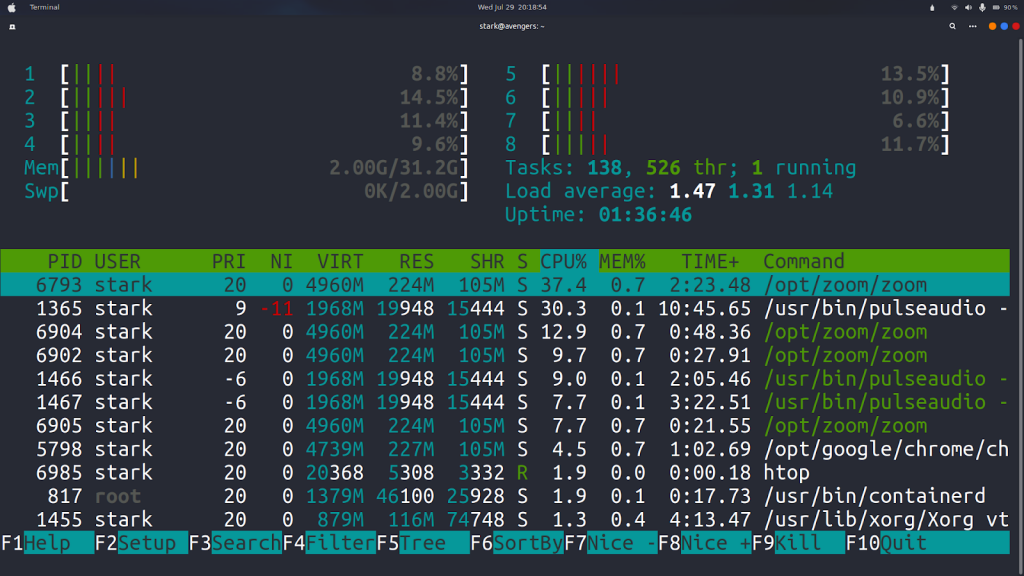Sort by the VIRT column header
The width and height of the screenshot is (1024, 576).
tap(340, 261)
